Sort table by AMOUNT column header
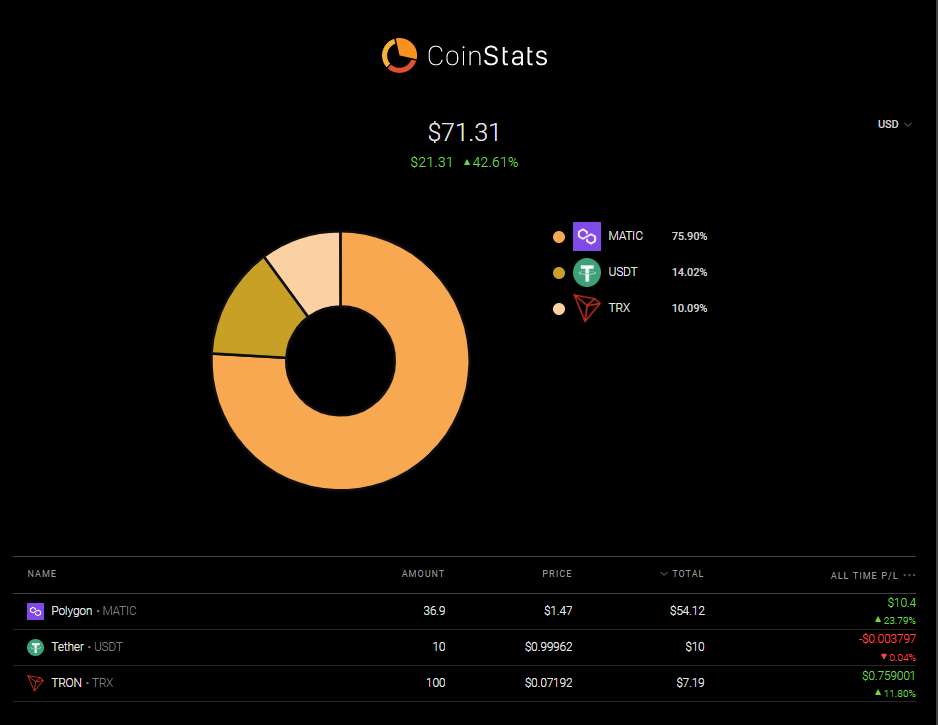Screen dimensions: 938x725 pos(423,574)
